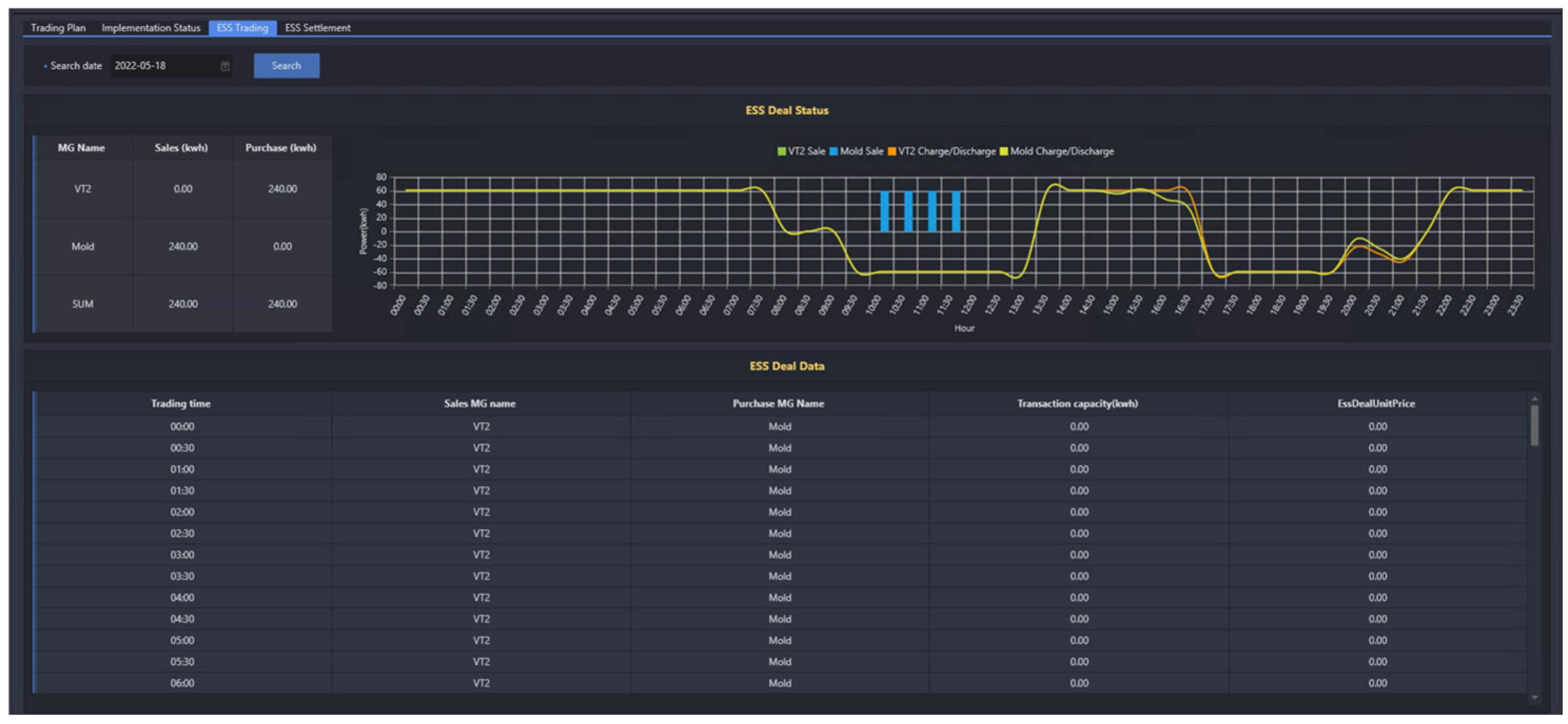The height and width of the screenshot is (724, 1568).
Task: Select the ESS Trading tab
Action: pyautogui.click(x=242, y=28)
